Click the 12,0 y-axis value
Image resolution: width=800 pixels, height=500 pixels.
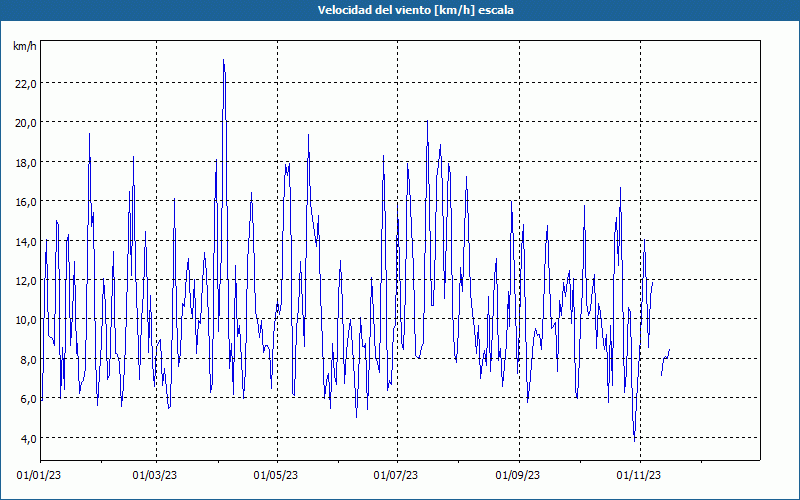tap(26, 281)
